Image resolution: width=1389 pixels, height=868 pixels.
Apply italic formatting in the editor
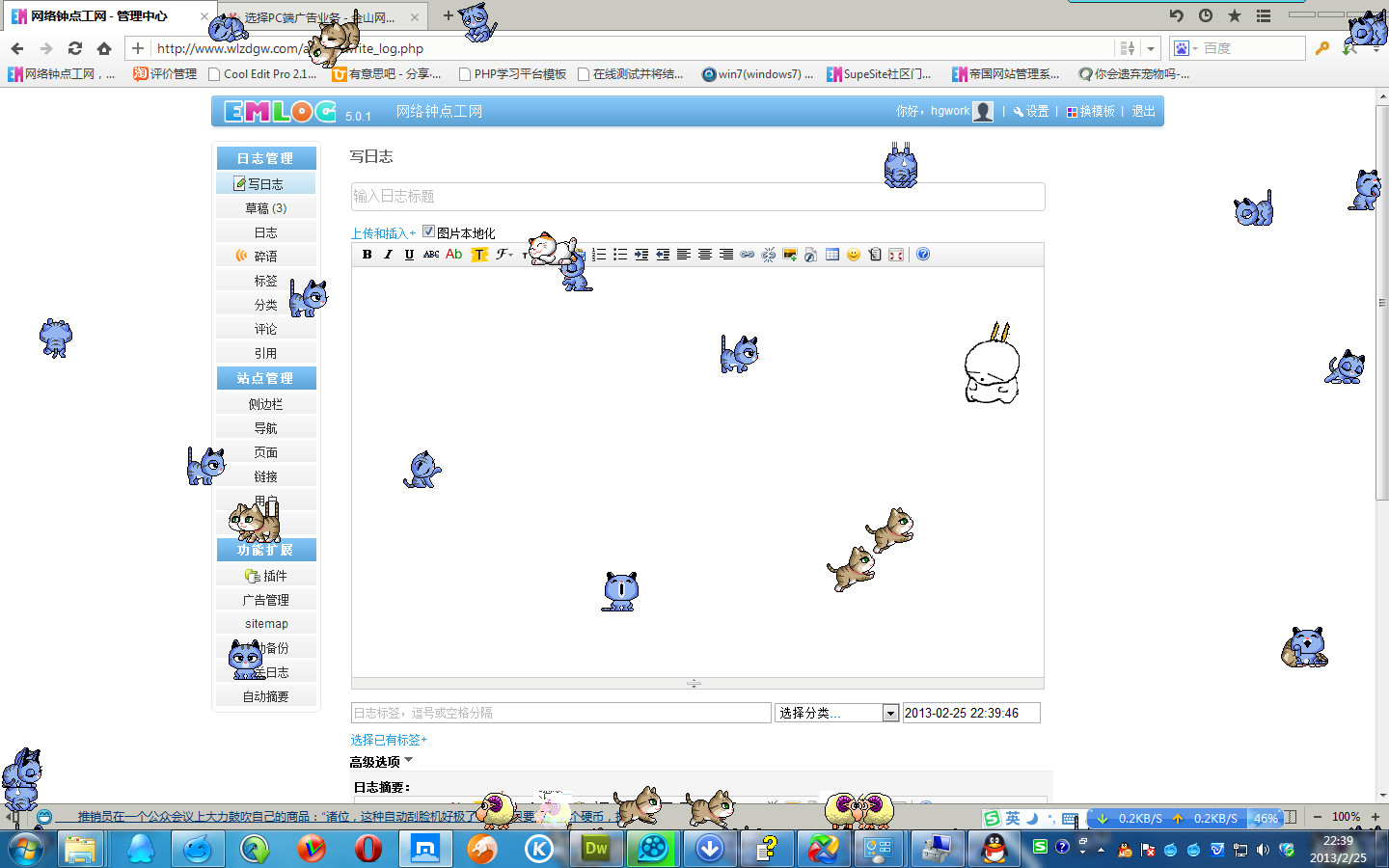tap(388, 255)
